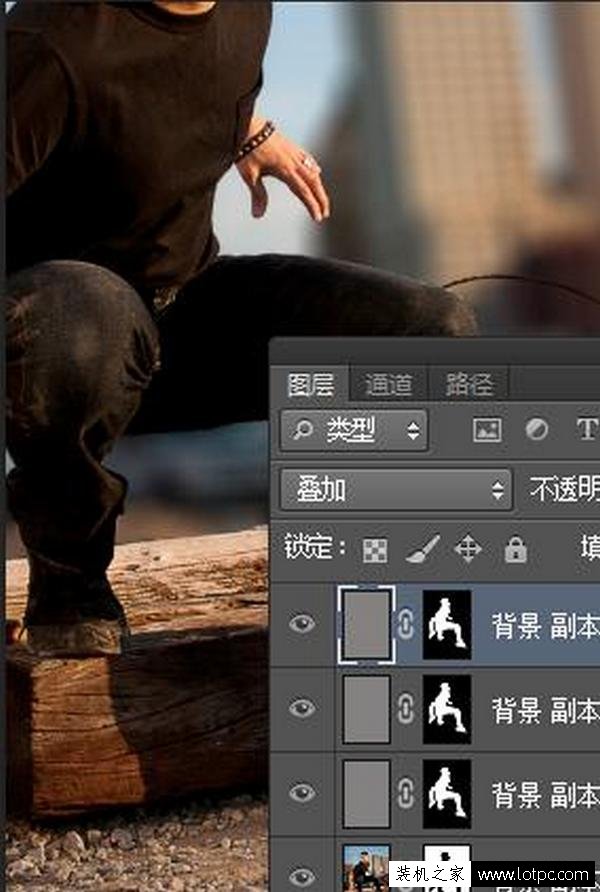Click name of middle 背景 副本 layer
The width and height of the screenshot is (600, 892).
pos(545,711)
